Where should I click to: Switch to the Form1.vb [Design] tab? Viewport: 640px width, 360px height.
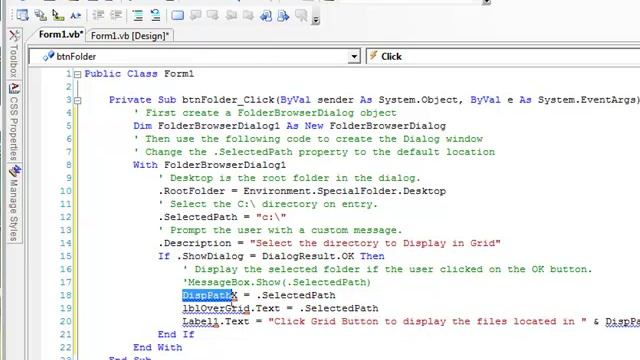[x=130, y=36]
